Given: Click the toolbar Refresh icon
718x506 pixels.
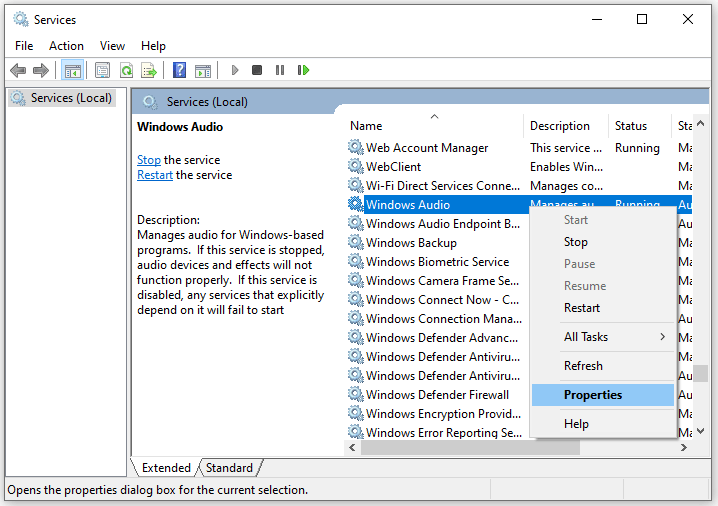Looking at the screenshot, I should click(126, 71).
